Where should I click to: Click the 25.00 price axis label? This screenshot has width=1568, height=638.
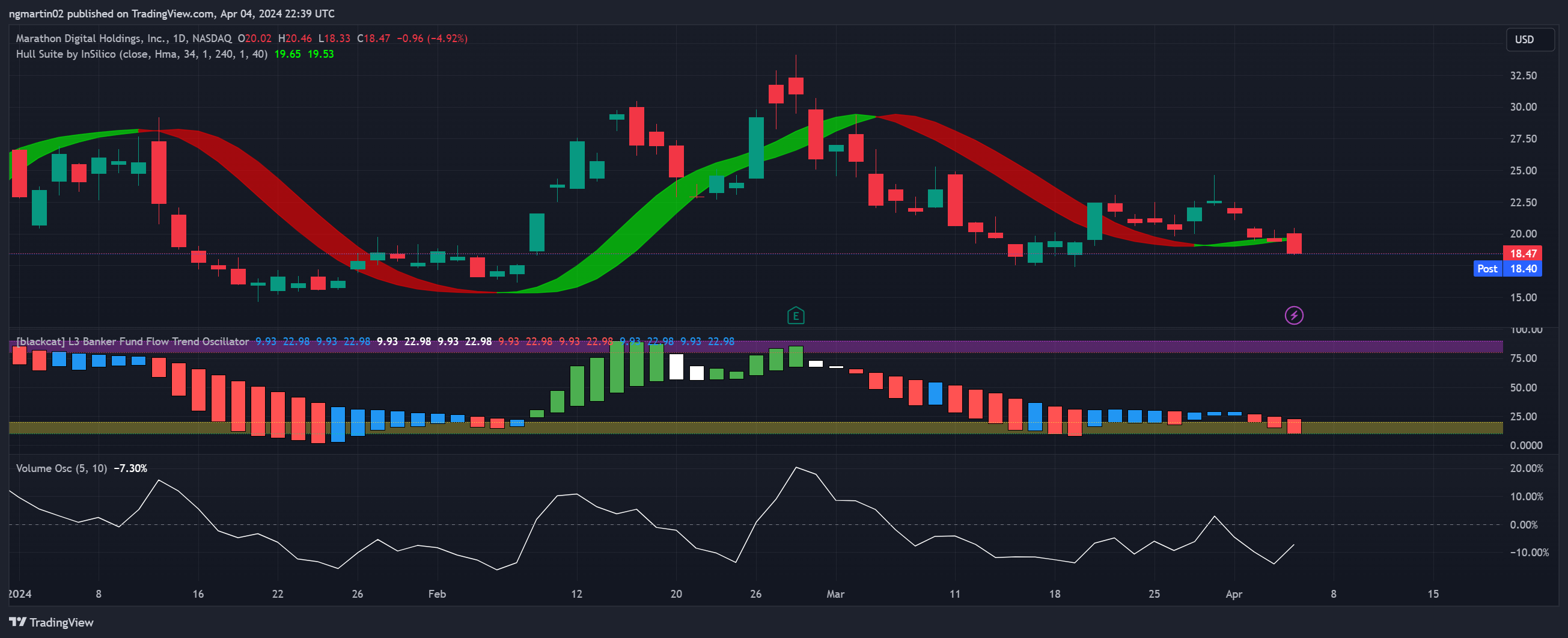click(x=1523, y=170)
